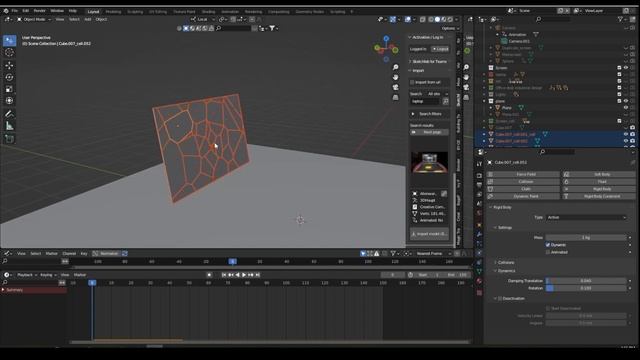Select the Measure tool

pos(9,126)
